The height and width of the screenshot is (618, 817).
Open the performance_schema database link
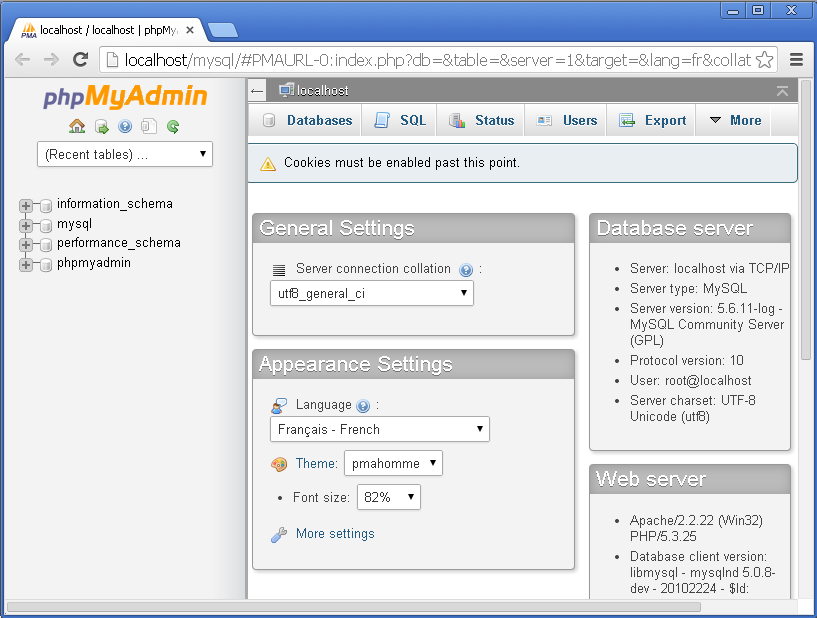point(119,243)
